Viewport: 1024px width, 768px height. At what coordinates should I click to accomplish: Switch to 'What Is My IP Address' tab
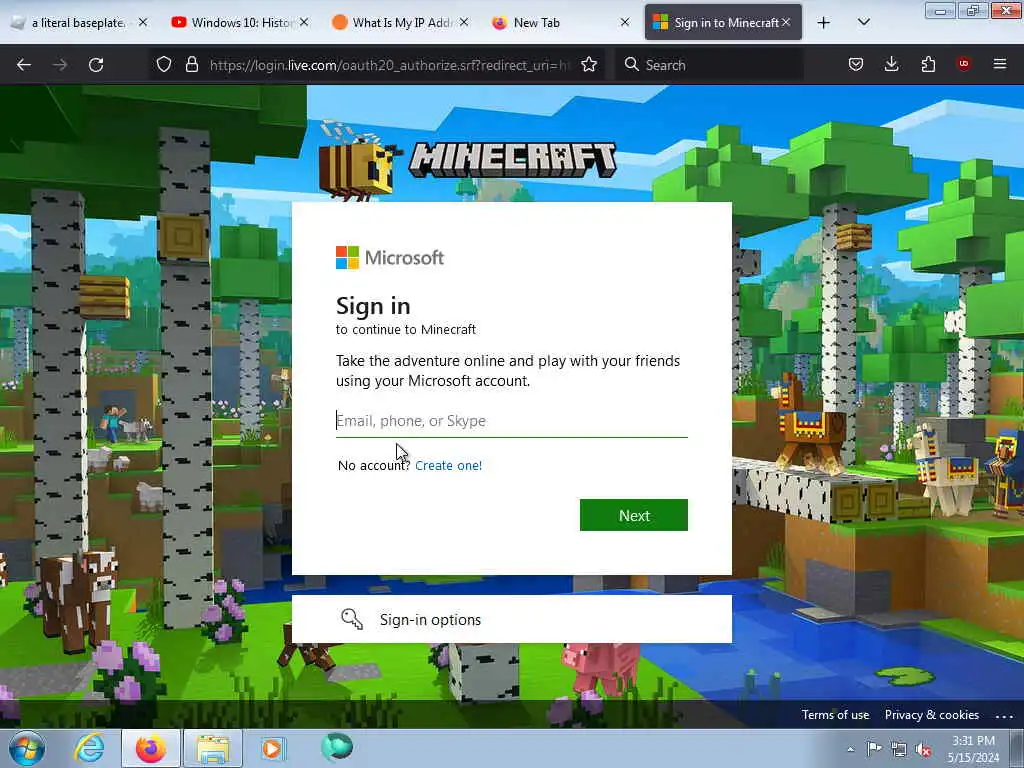[400, 23]
